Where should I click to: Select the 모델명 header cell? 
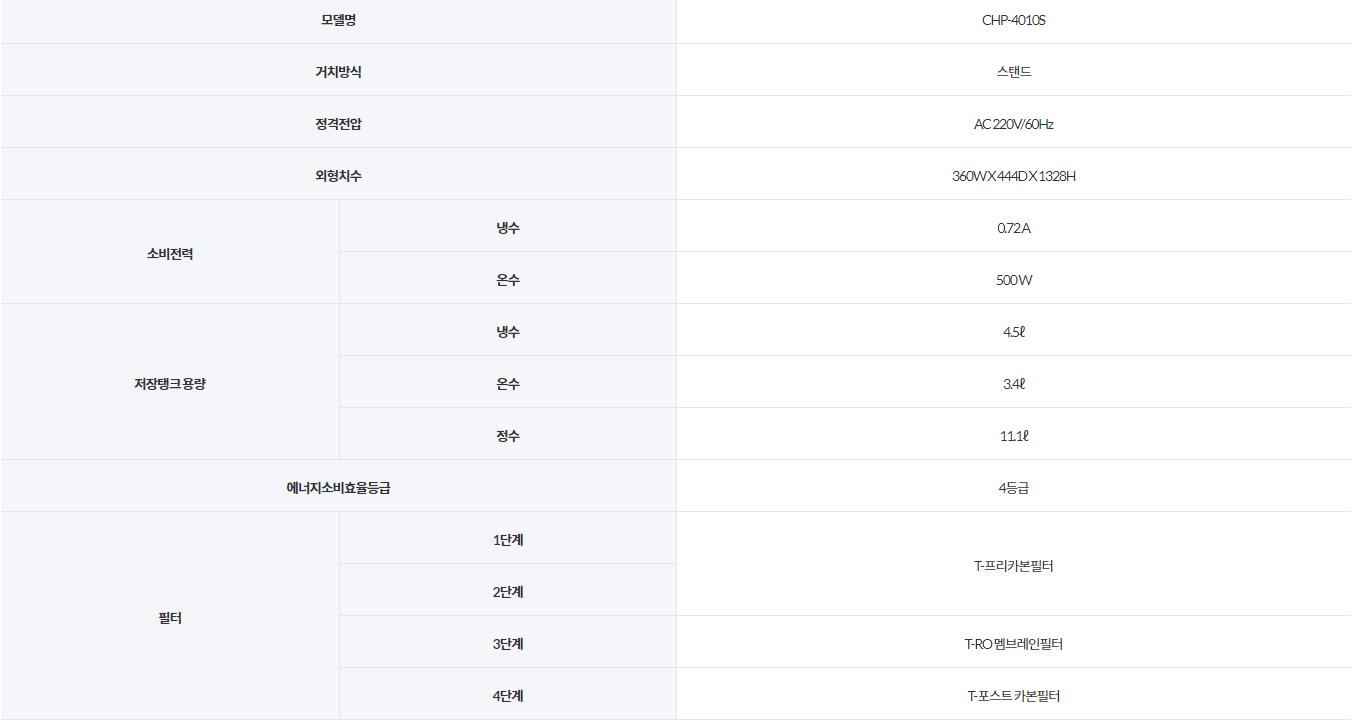[338, 20]
